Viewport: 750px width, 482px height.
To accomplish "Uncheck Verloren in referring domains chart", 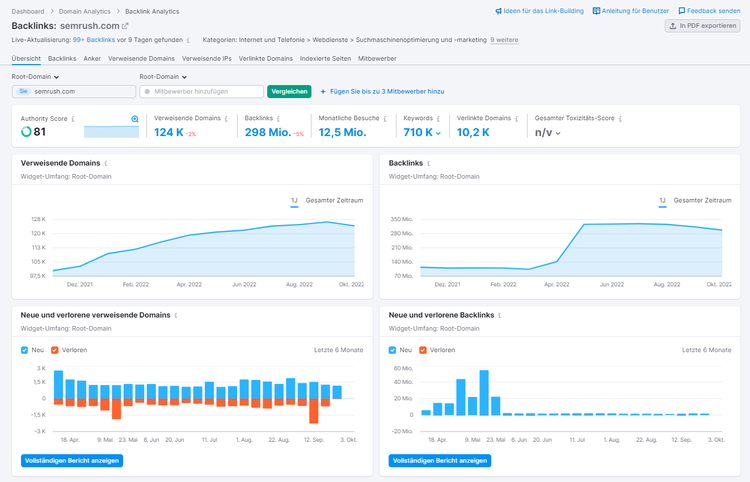I will [55, 350].
